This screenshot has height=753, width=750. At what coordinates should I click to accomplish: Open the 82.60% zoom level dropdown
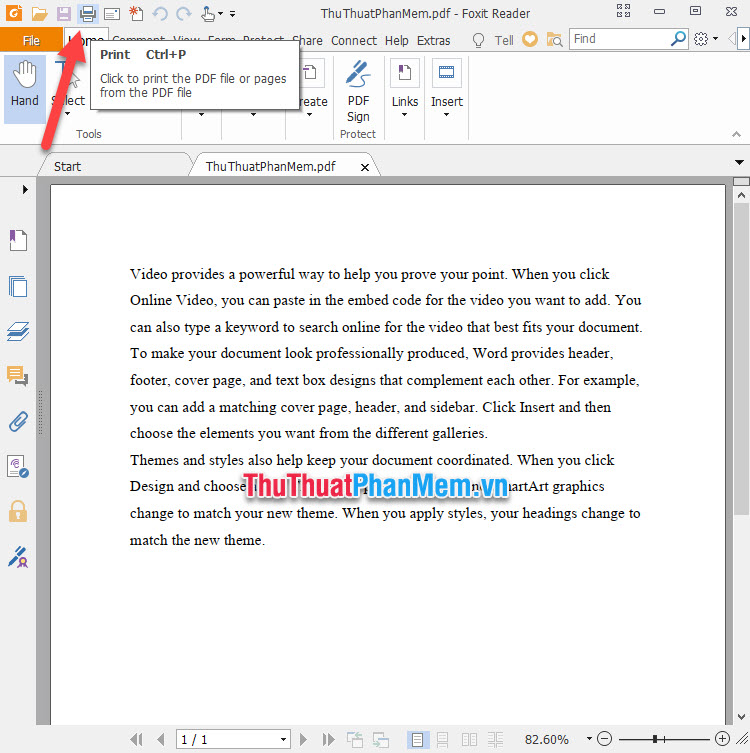589,739
